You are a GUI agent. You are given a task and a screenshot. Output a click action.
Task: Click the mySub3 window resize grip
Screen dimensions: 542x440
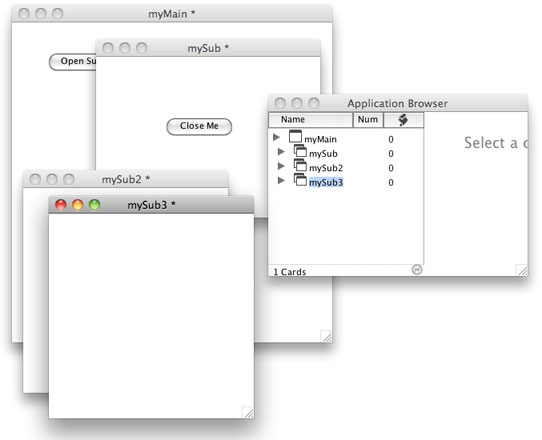pyautogui.click(x=248, y=412)
